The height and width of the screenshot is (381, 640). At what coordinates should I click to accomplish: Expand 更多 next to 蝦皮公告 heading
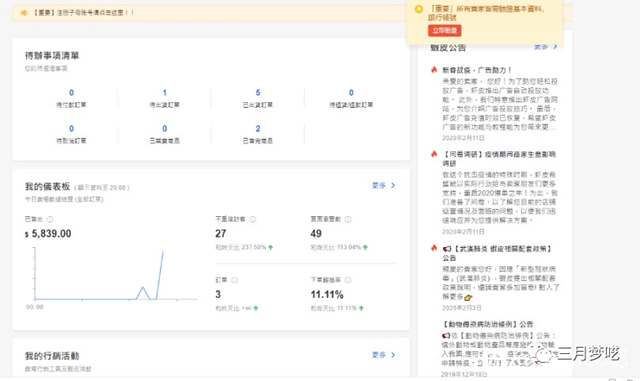tap(546, 47)
